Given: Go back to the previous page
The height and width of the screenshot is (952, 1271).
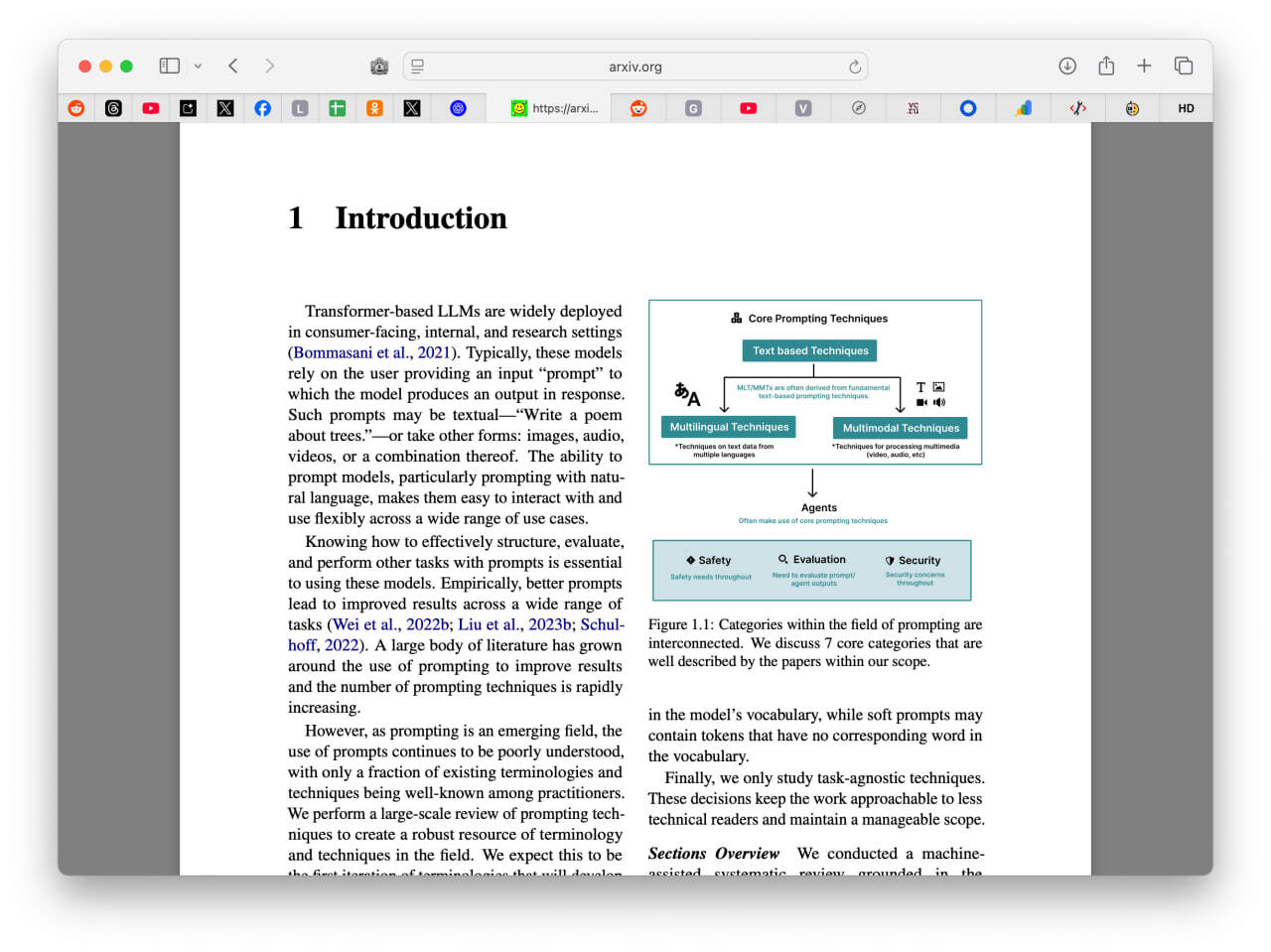Looking at the screenshot, I should tap(233, 67).
